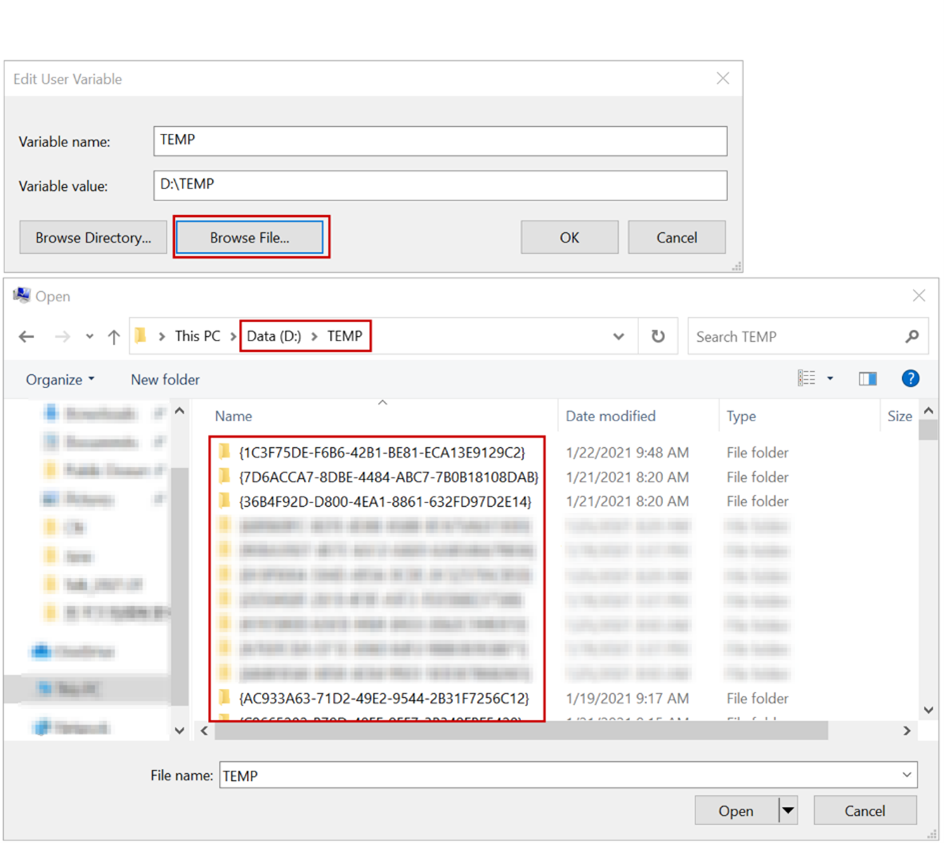
Task: Click the Browse Directory... button
Action: 93,237
